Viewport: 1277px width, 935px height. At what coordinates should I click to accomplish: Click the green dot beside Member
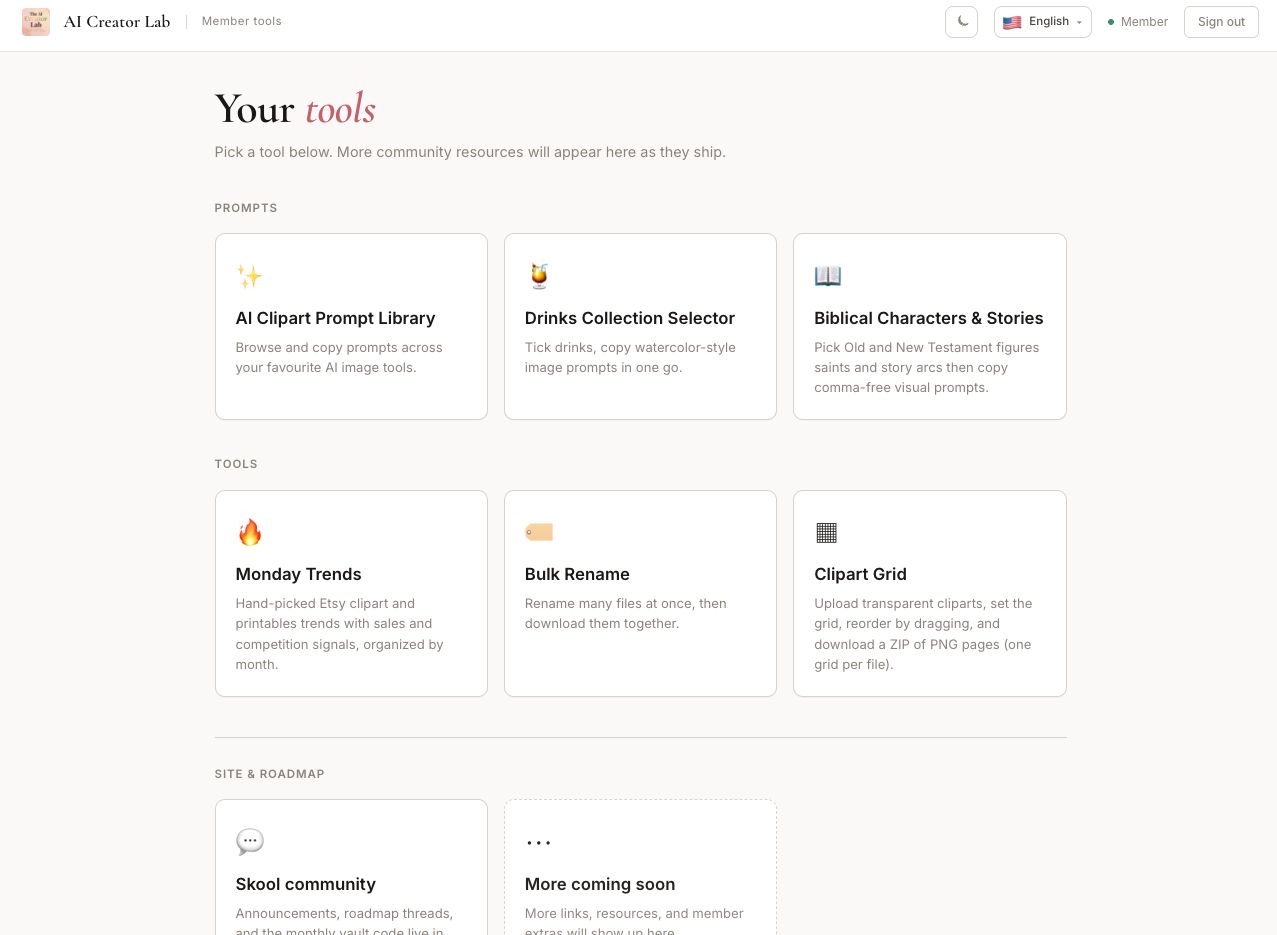pyautogui.click(x=1111, y=22)
